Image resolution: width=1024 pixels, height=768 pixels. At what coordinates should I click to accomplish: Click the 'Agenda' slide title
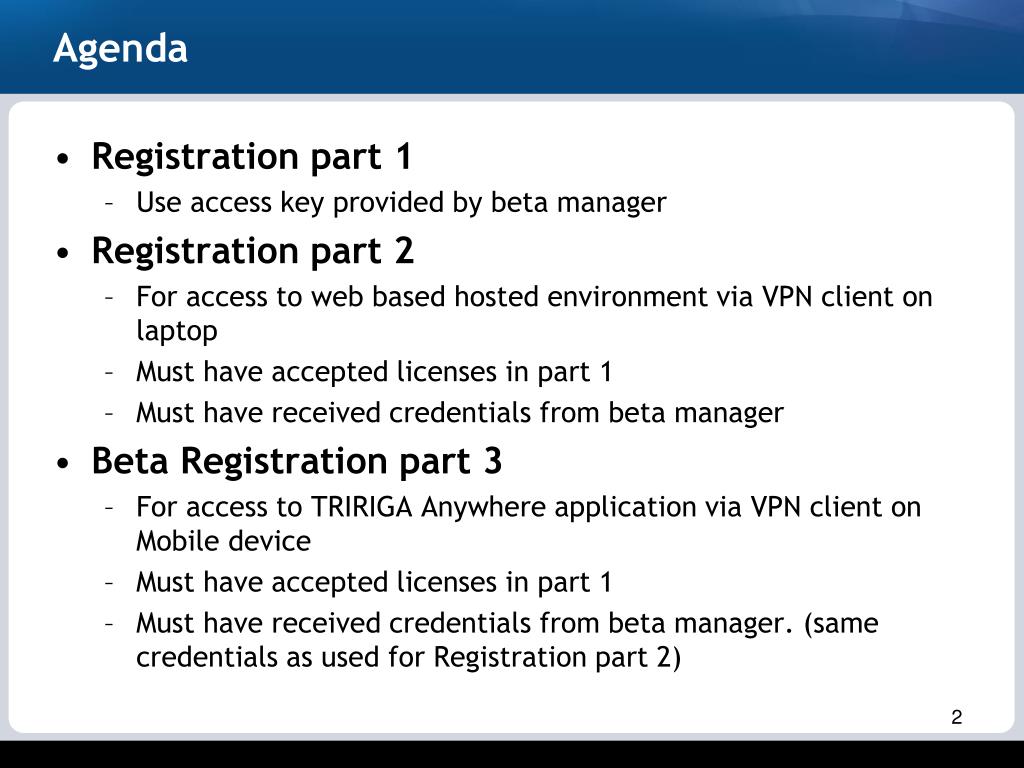point(121,48)
